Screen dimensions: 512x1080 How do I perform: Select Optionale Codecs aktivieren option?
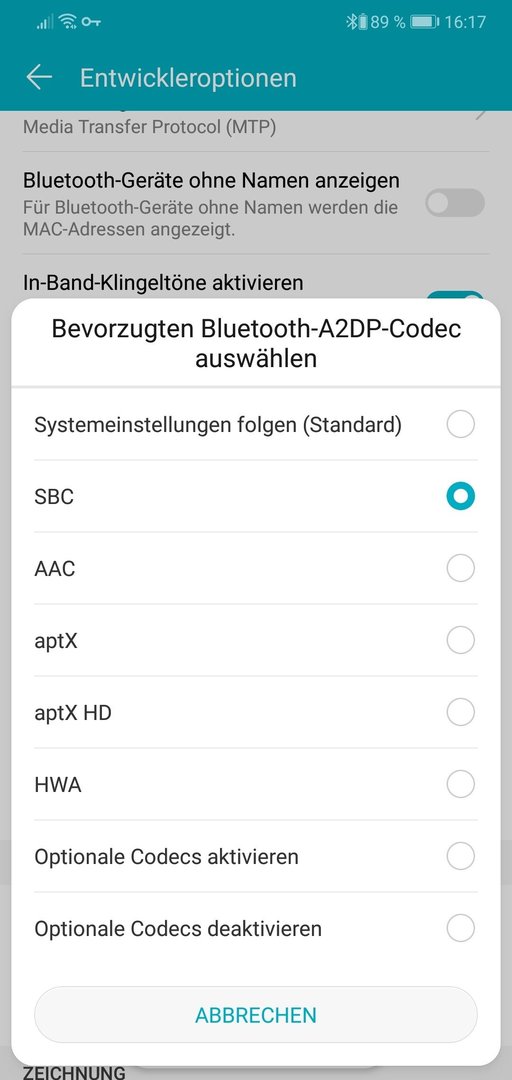pyautogui.click(x=256, y=857)
